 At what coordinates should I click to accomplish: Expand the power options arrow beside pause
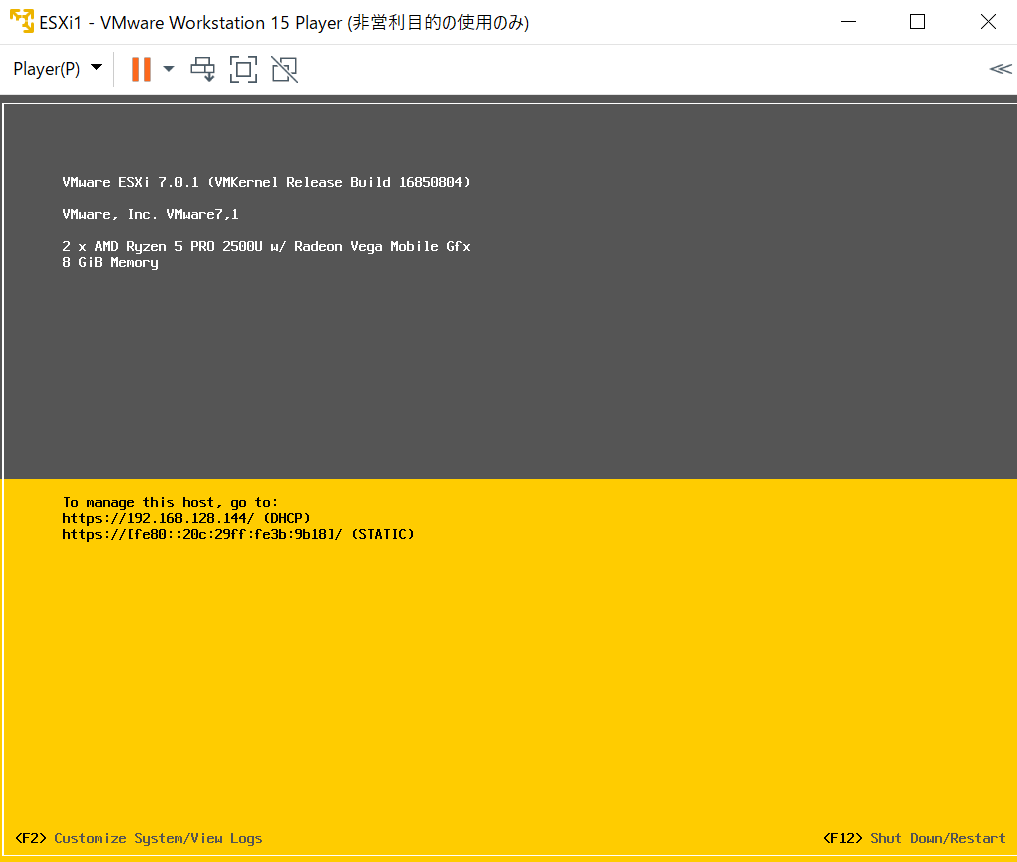click(169, 69)
